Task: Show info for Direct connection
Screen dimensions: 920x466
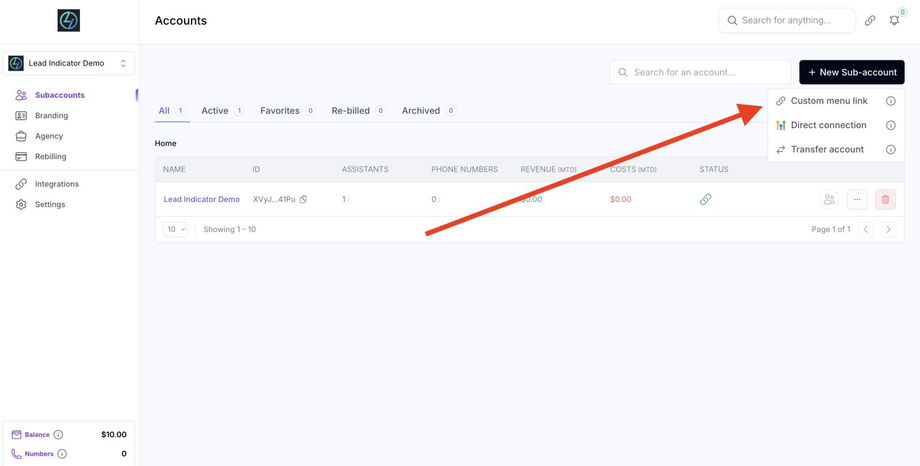Action: [x=891, y=125]
